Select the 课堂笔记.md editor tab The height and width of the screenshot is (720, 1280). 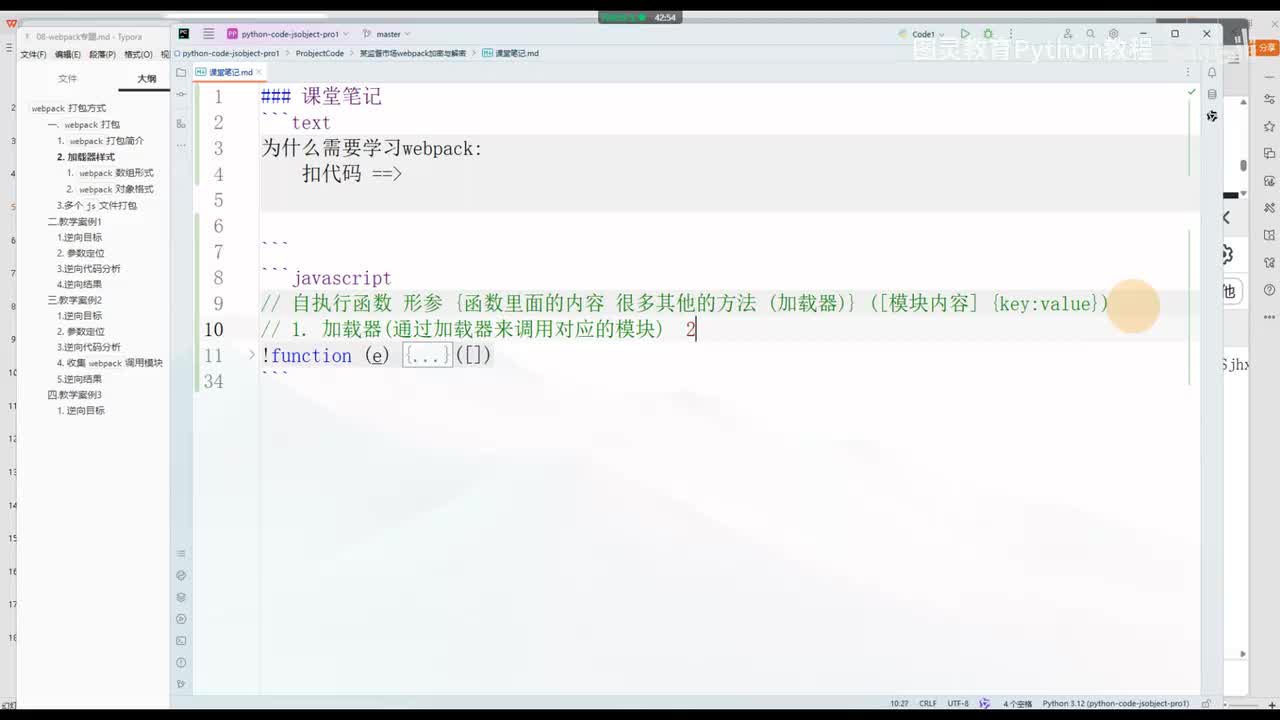[230, 72]
